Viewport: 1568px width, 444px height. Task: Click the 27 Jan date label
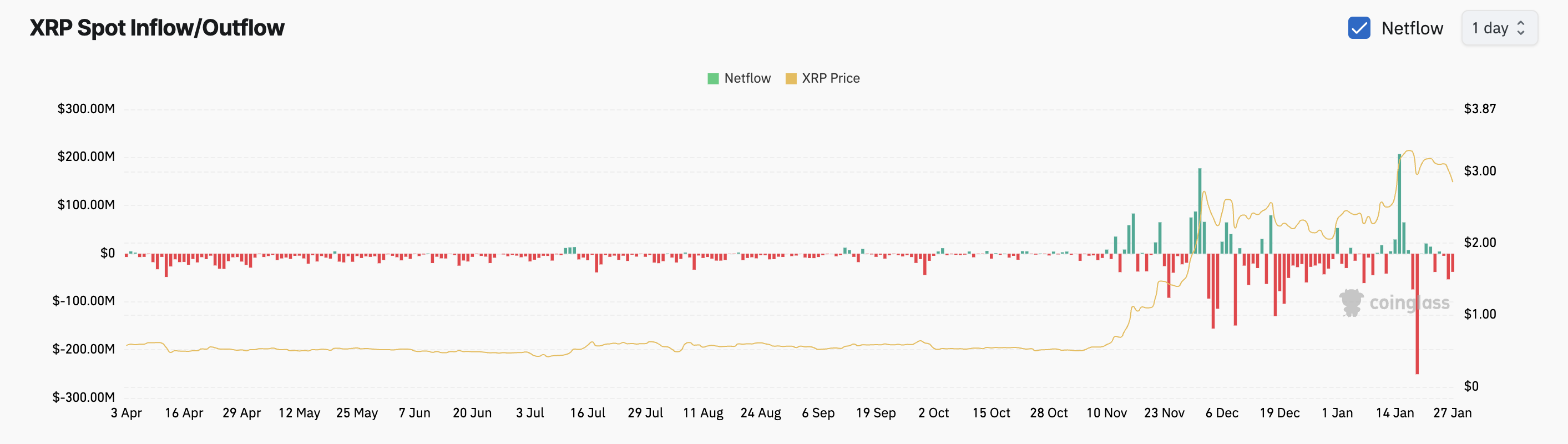click(x=1451, y=413)
